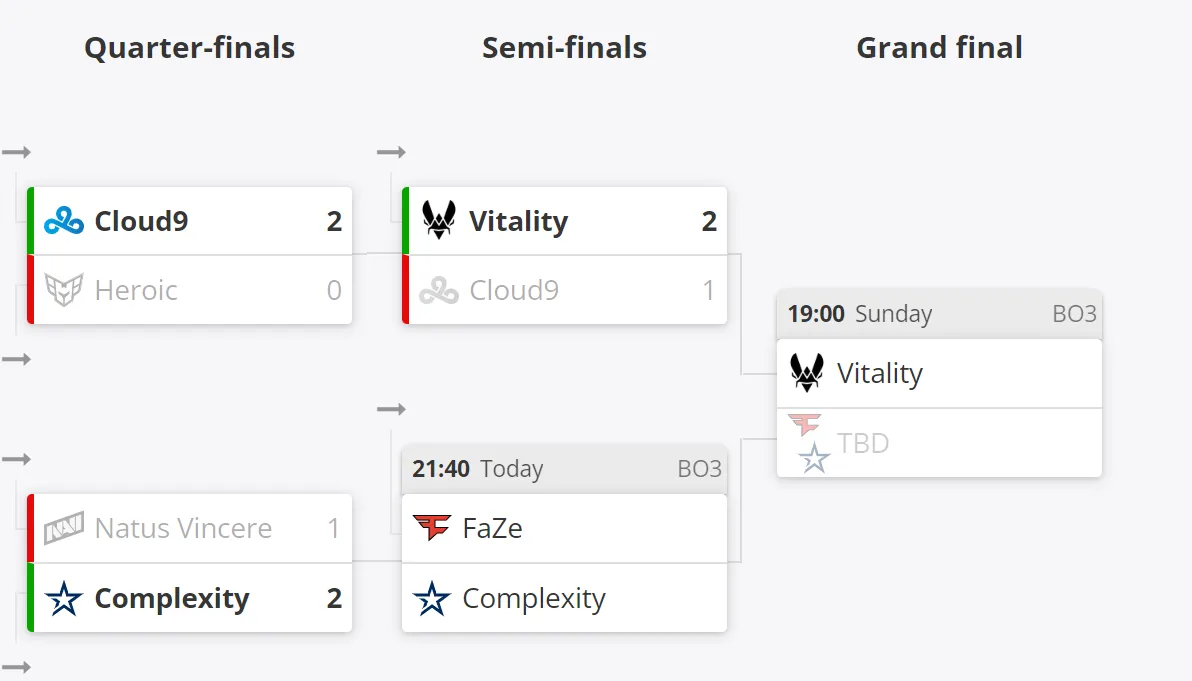
Task: Click the greyed Cloud9 logo in the semi-finals
Action: (x=439, y=290)
